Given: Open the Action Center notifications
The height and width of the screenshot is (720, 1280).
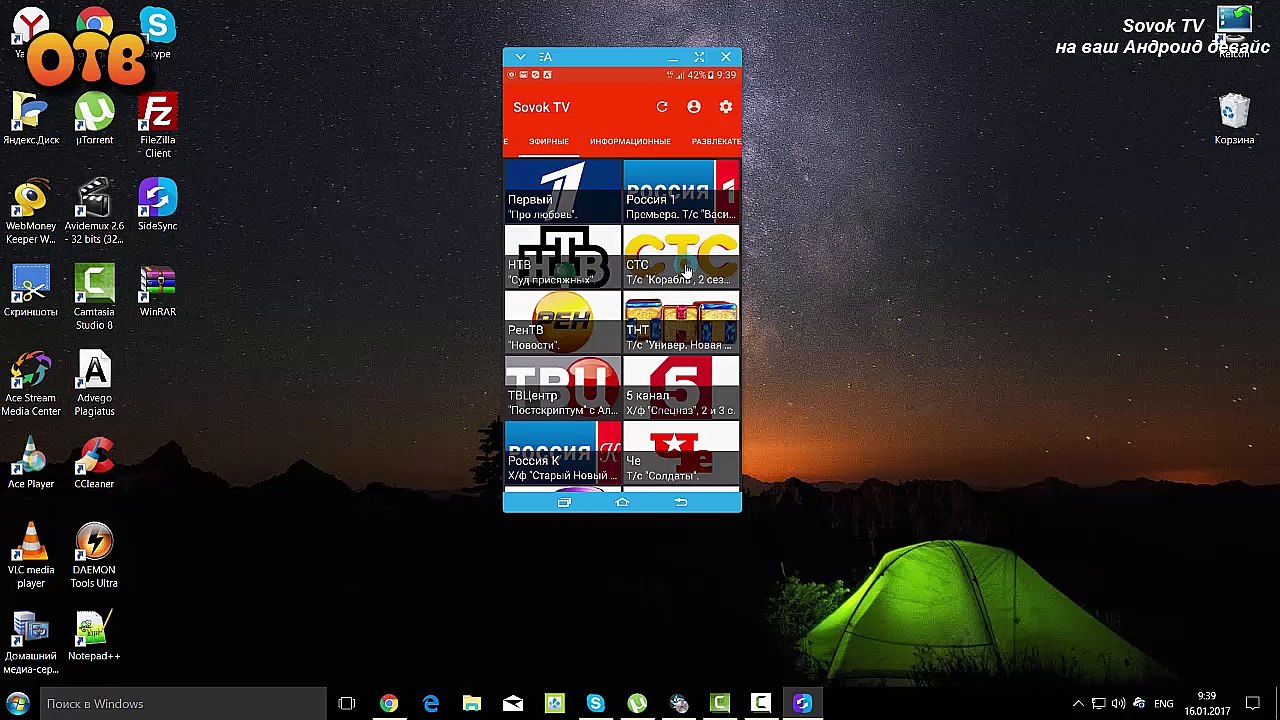Looking at the screenshot, I should click(1253, 704).
